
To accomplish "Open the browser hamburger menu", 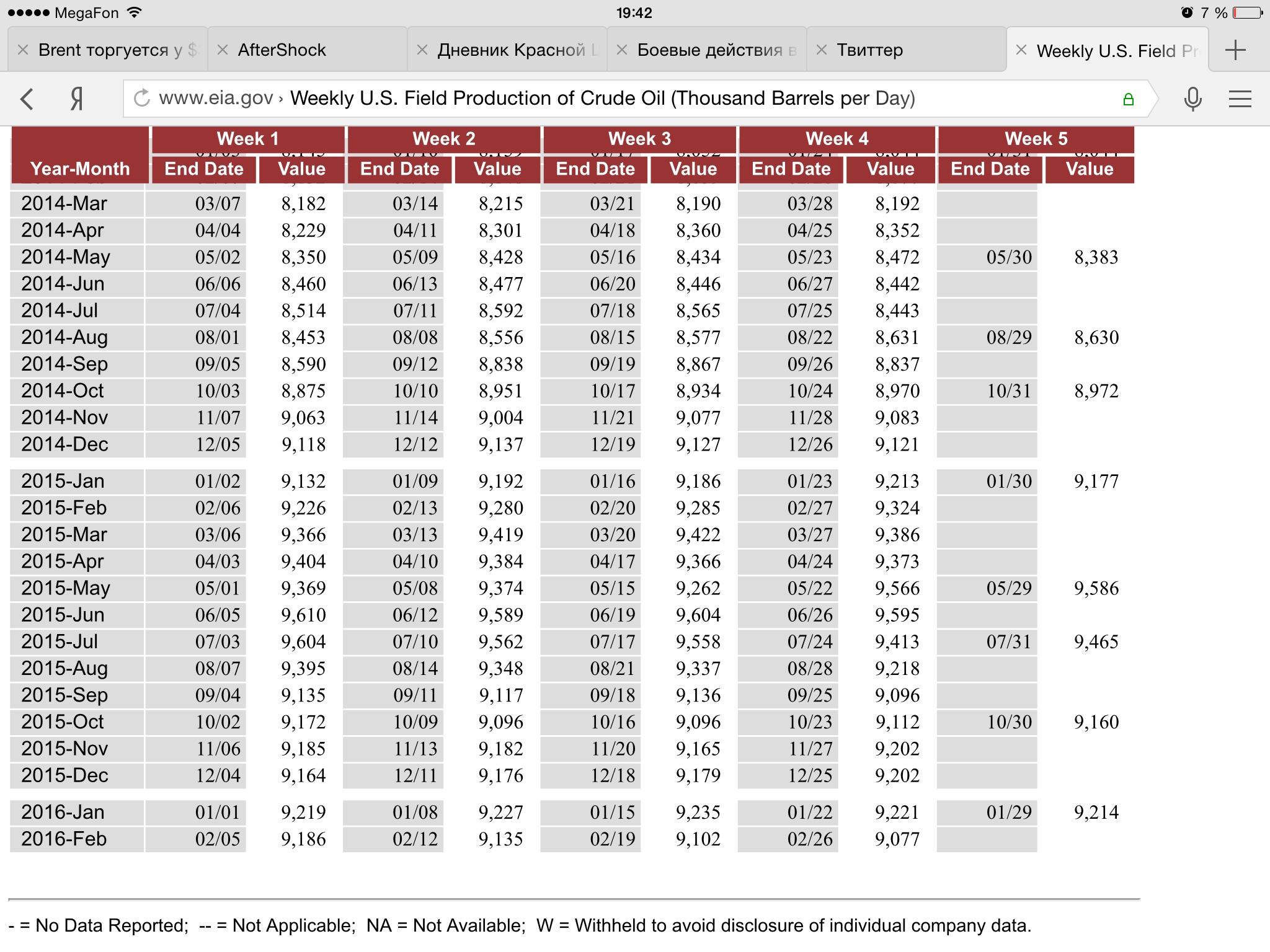I will point(1240,99).
